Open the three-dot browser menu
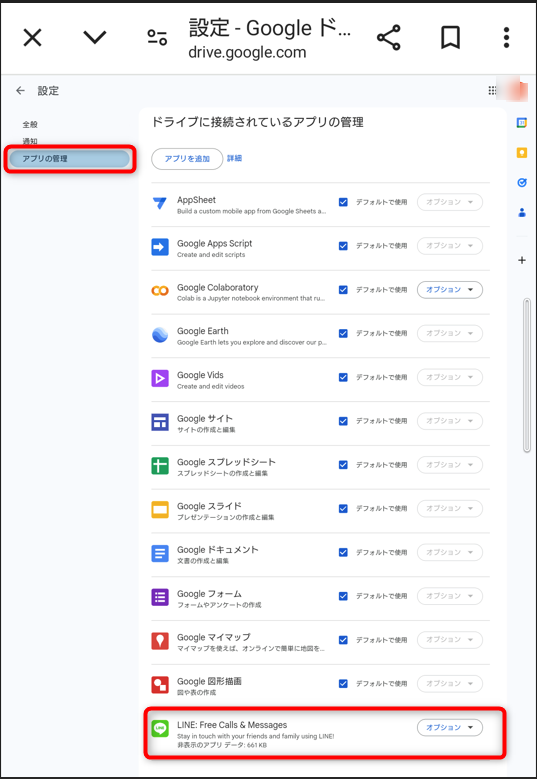537x779 pixels. point(506,38)
